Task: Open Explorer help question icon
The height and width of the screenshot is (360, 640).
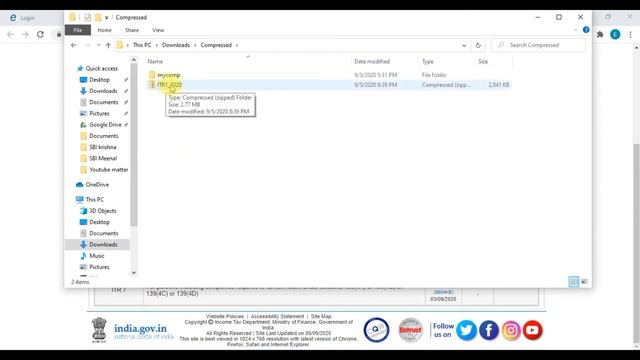Action: point(586,30)
